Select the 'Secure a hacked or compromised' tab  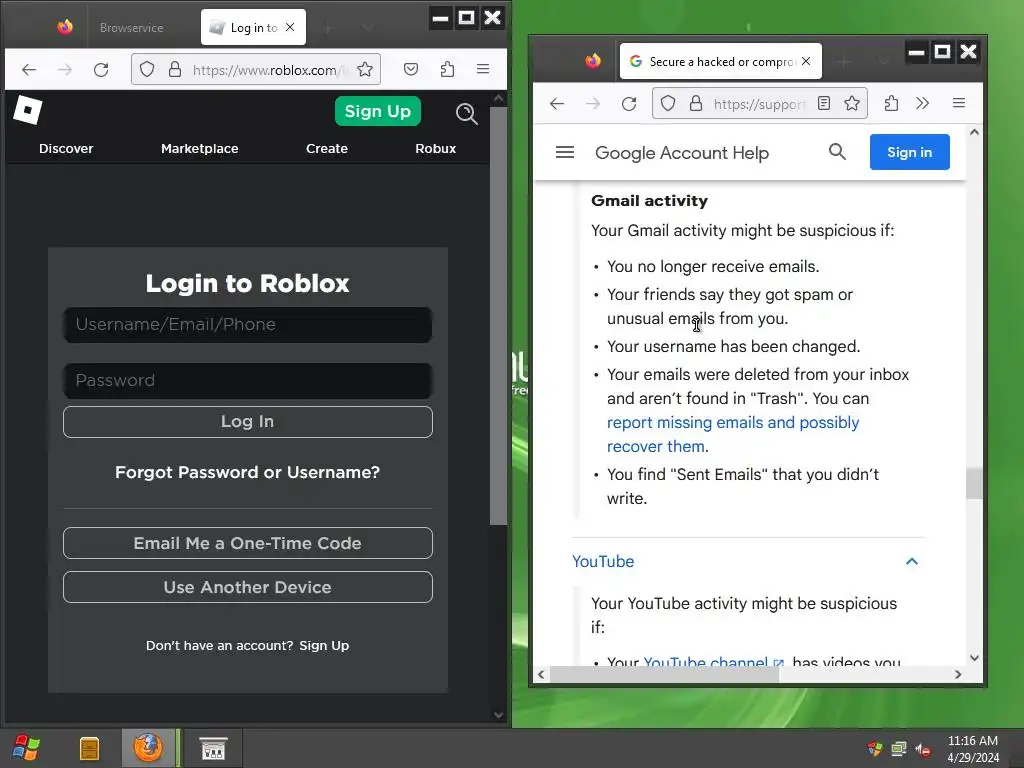[721, 61]
